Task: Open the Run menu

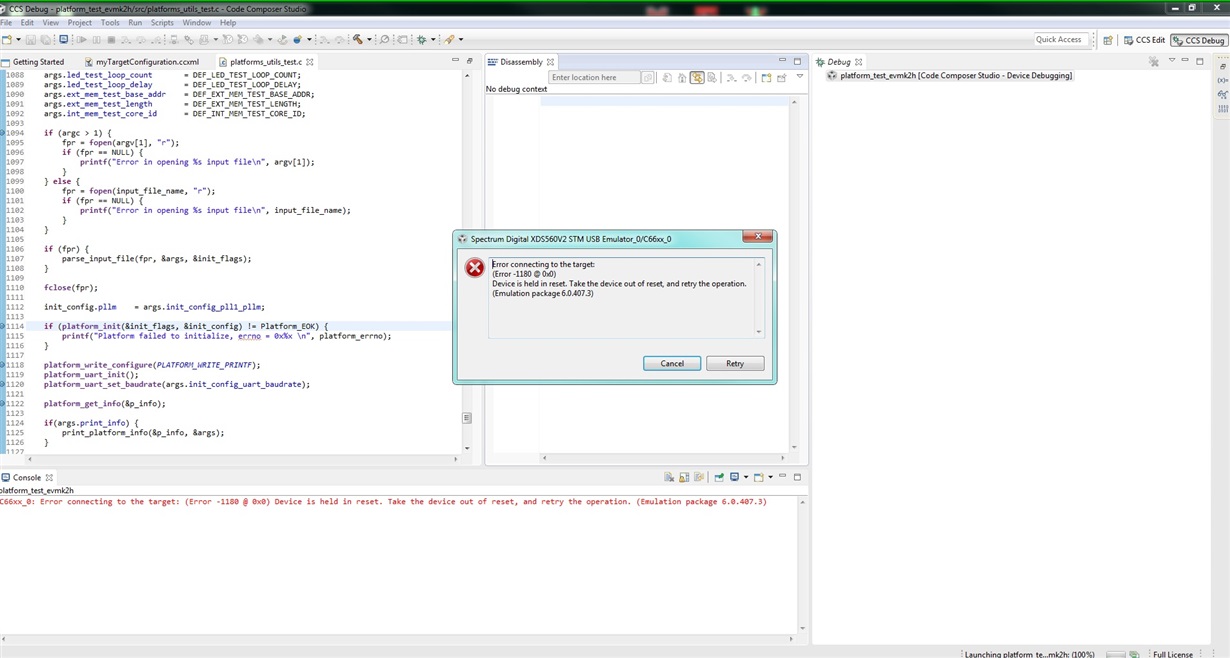Action: [x=135, y=23]
